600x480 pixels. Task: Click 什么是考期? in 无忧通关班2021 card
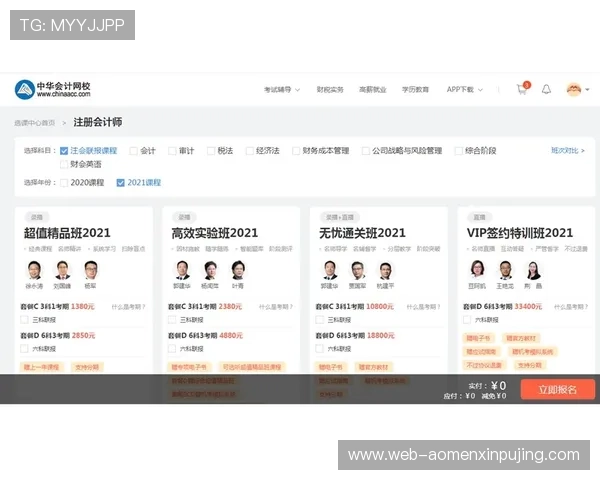[424, 307]
